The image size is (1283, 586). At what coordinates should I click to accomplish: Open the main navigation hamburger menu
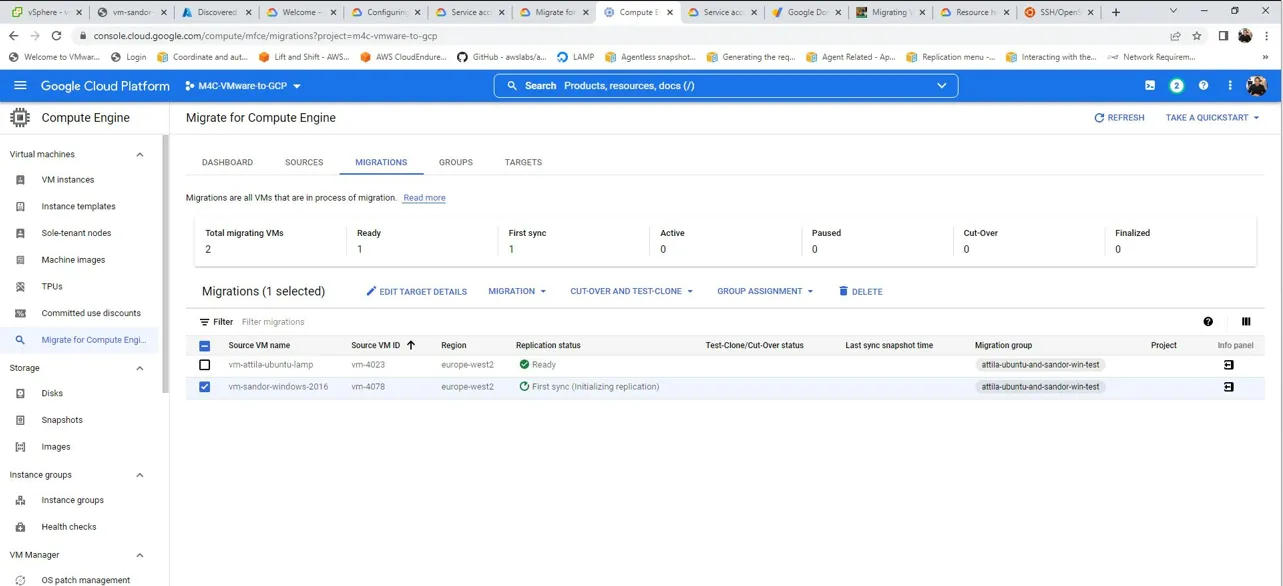(x=20, y=86)
